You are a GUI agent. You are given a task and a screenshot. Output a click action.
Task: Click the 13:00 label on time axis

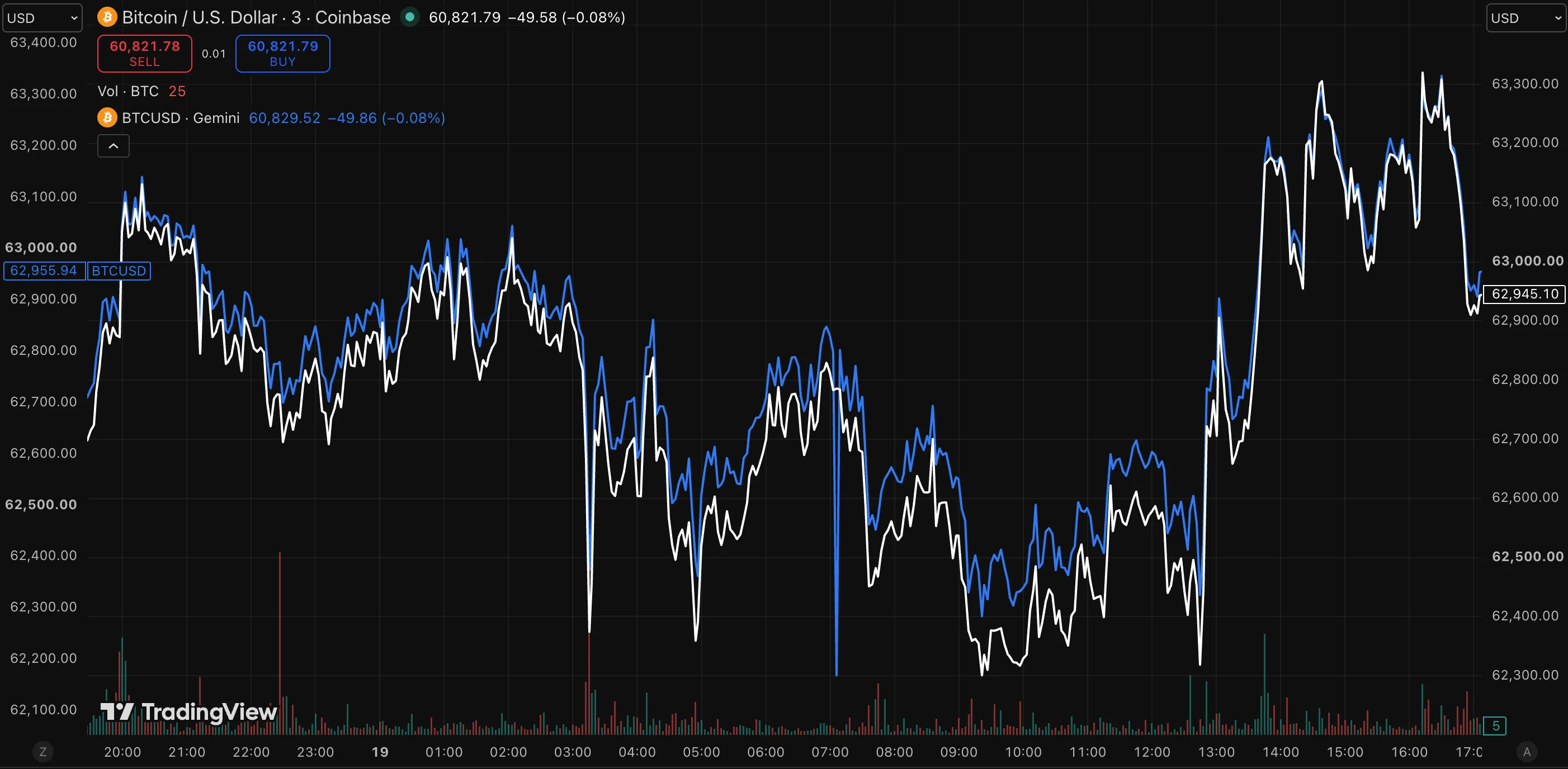[1216, 752]
